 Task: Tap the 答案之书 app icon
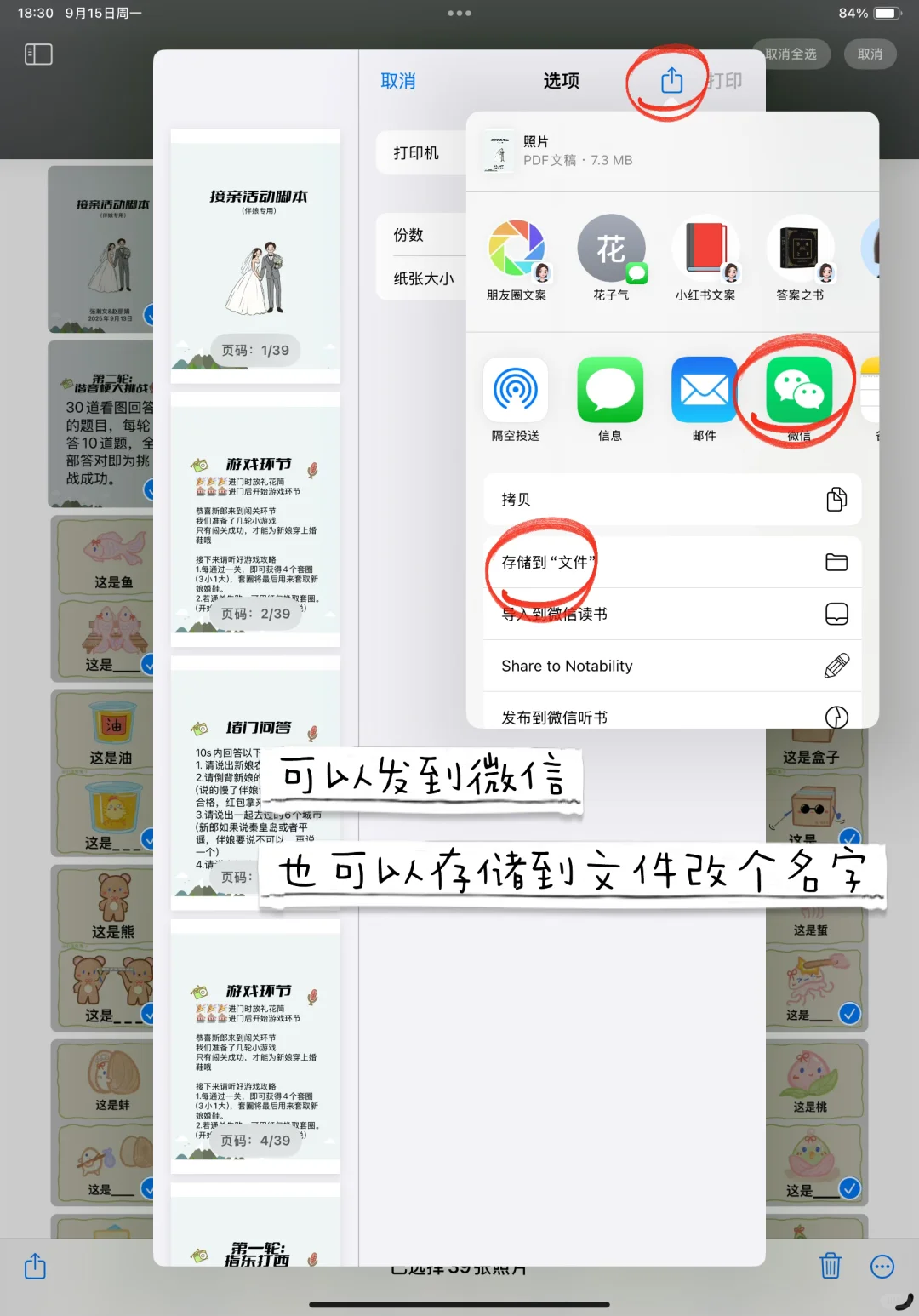pos(800,249)
